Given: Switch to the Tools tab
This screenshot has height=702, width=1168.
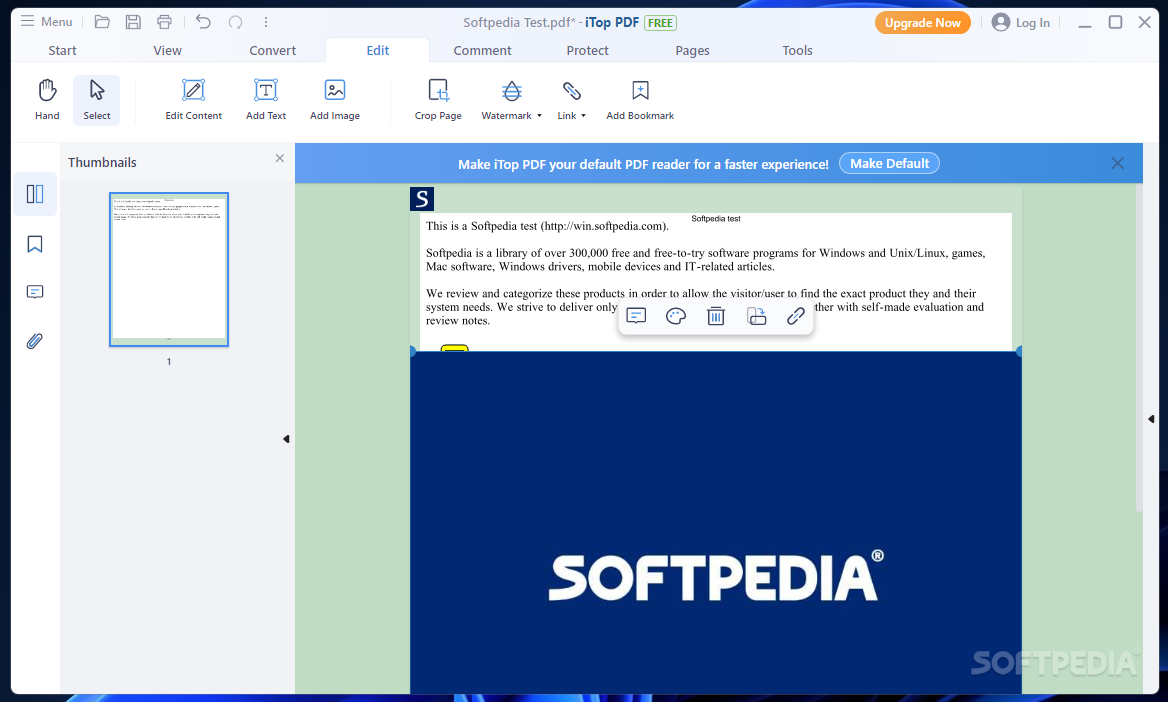Looking at the screenshot, I should (x=797, y=50).
